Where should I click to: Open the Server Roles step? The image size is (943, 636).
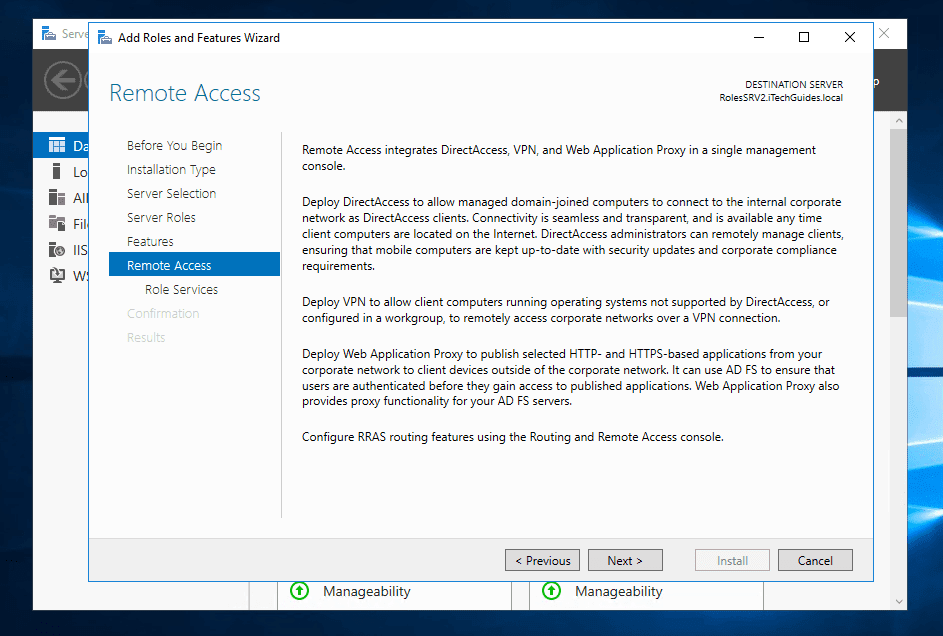click(161, 218)
